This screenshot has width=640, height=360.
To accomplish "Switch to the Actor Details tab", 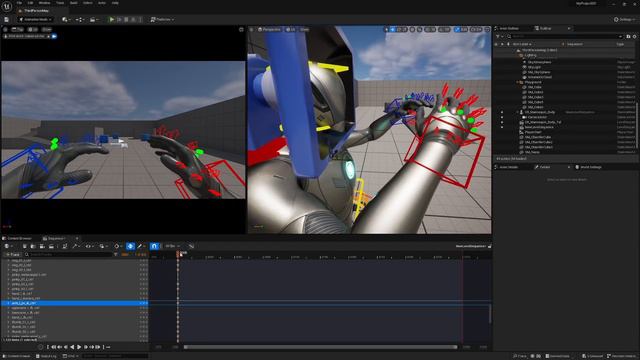I will [509, 167].
